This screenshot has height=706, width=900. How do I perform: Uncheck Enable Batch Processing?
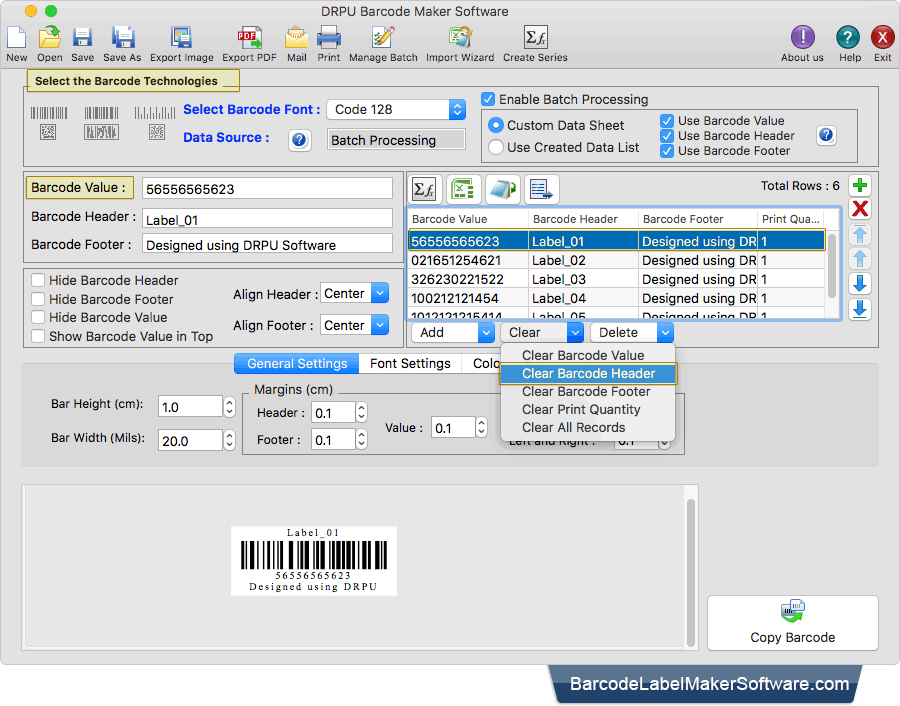[x=488, y=99]
